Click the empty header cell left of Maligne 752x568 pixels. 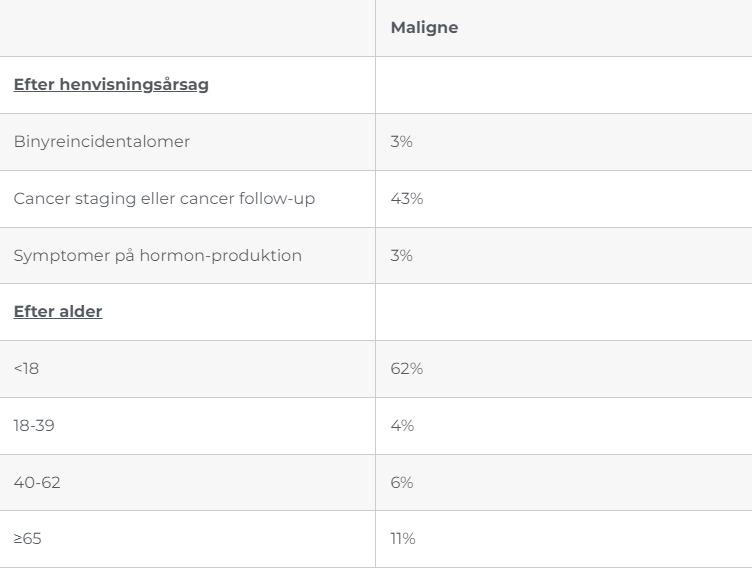point(187,28)
